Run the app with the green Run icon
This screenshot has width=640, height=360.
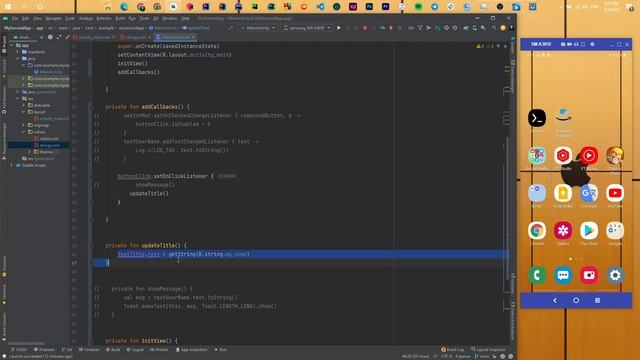(x=338, y=28)
